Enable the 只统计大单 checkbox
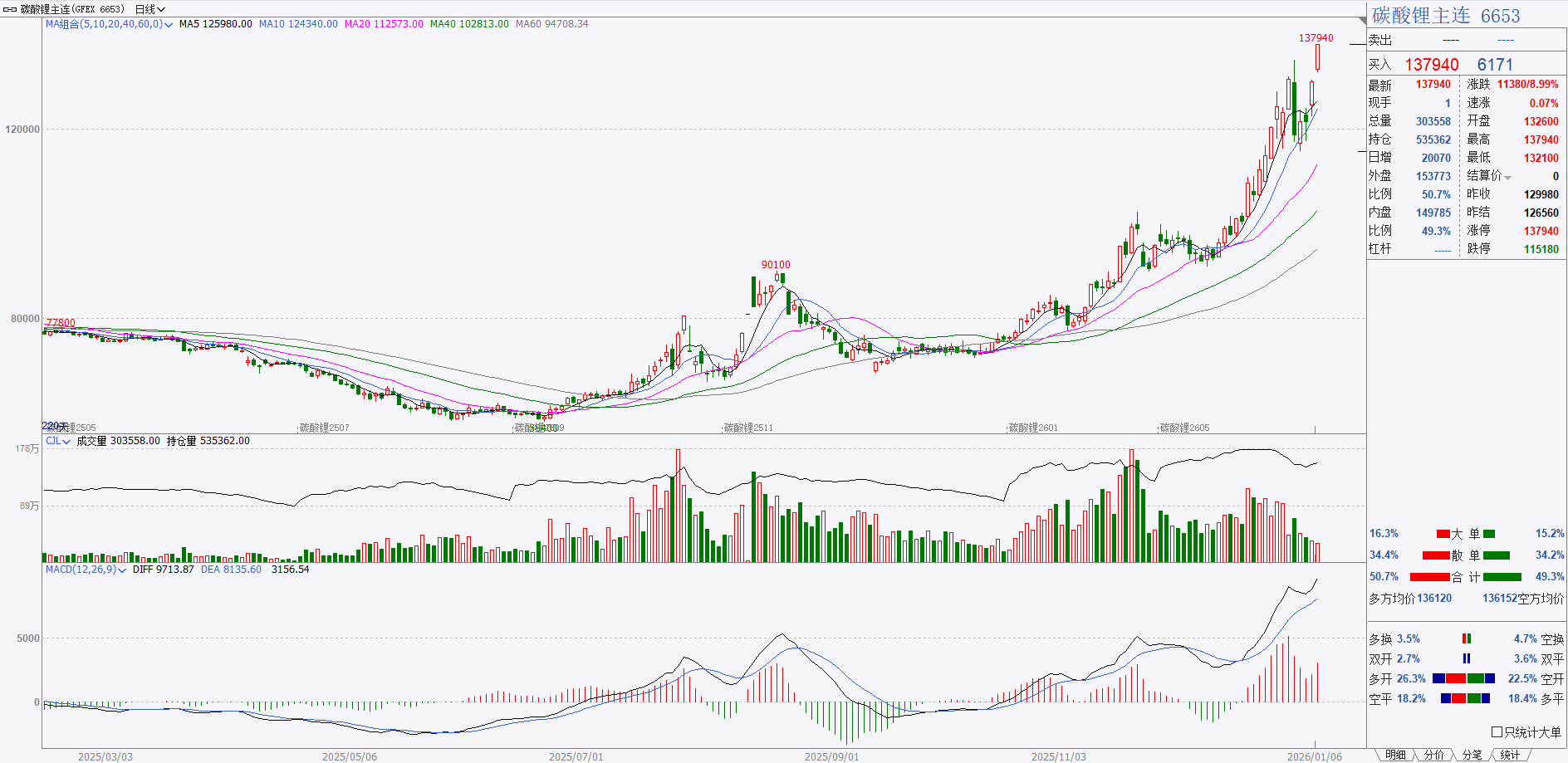1568x763 pixels. tap(1497, 732)
